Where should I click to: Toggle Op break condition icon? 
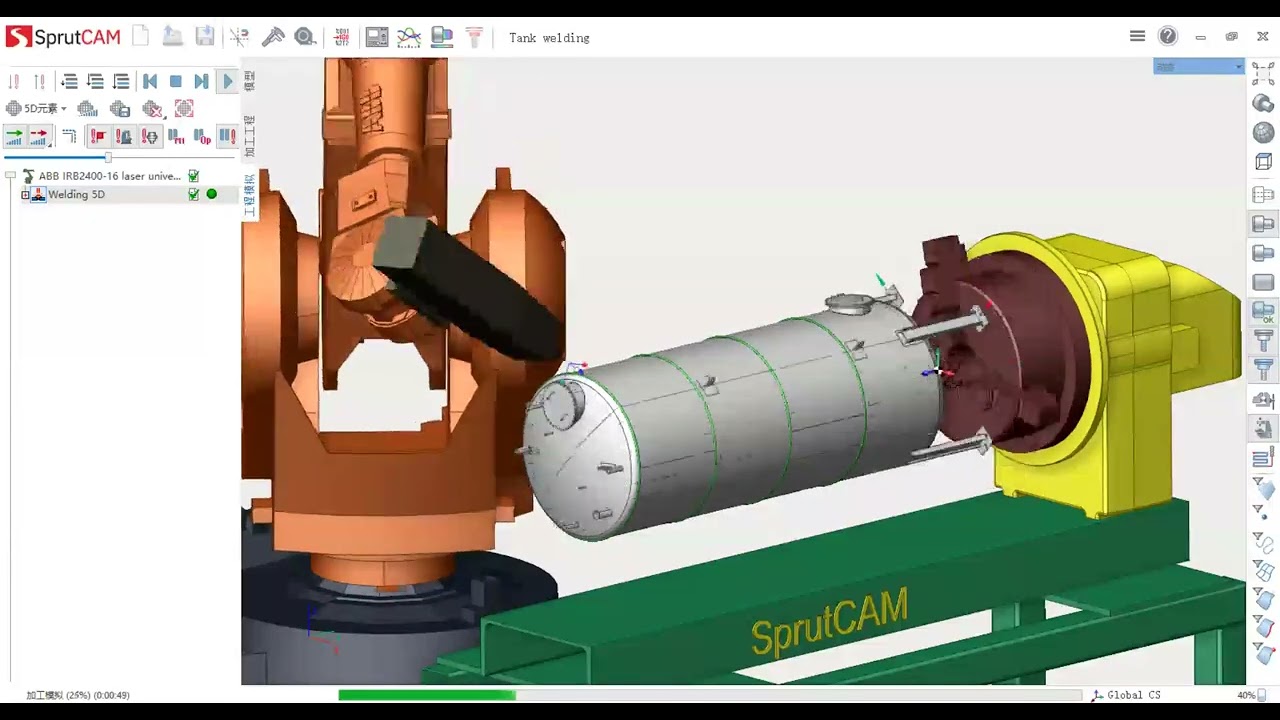click(x=202, y=136)
